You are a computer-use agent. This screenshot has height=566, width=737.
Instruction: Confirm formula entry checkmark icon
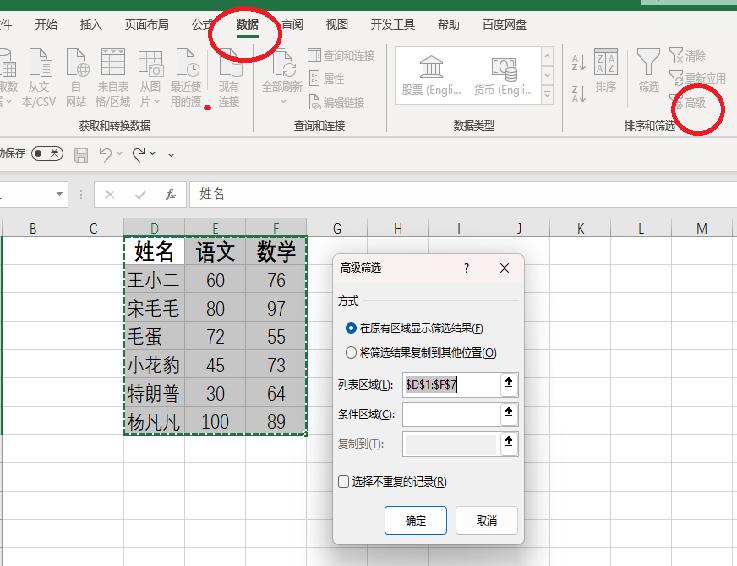pos(140,194)
